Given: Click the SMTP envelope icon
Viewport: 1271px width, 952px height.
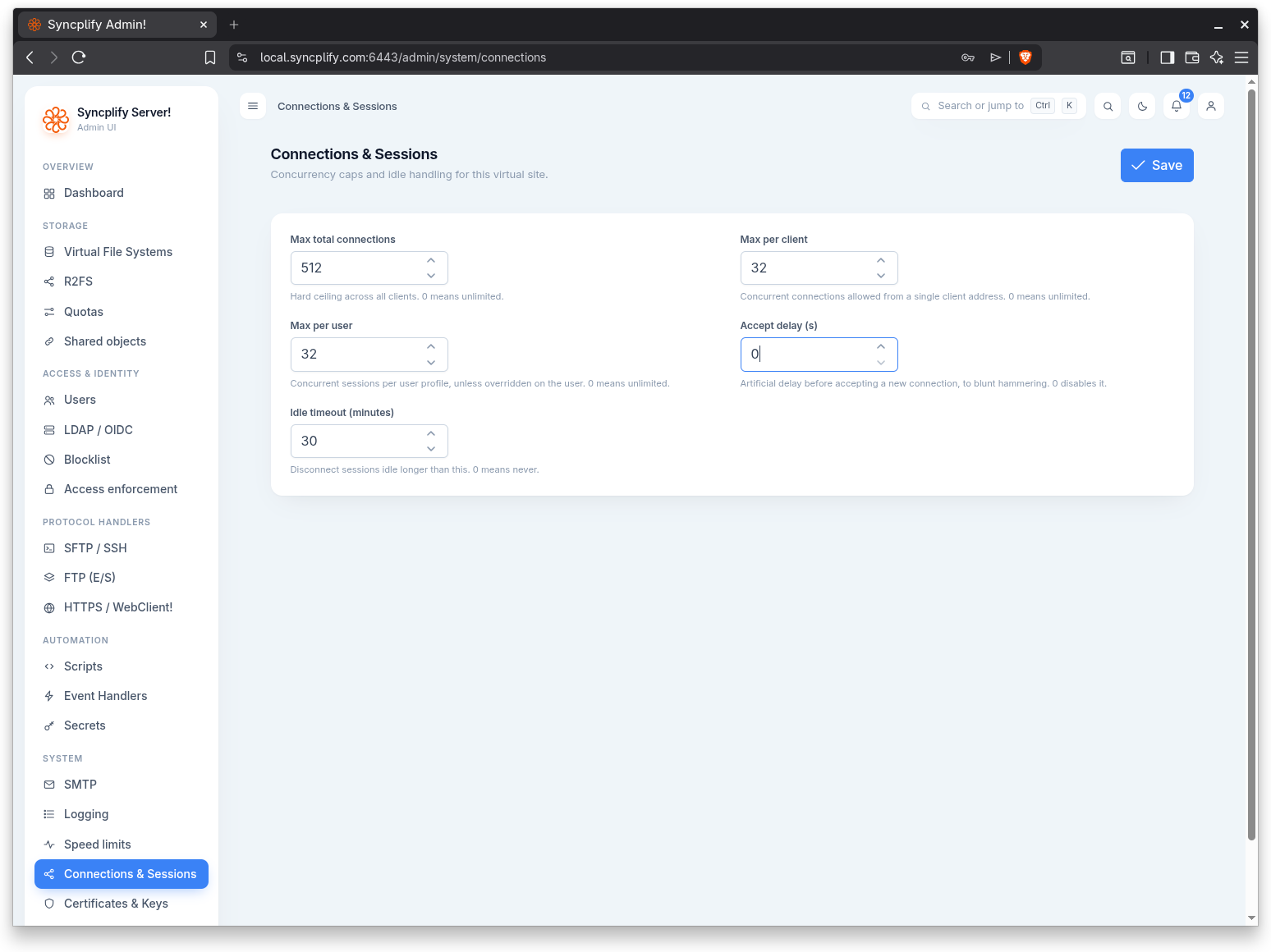Looking at the screenshot, I should (49, 785).
